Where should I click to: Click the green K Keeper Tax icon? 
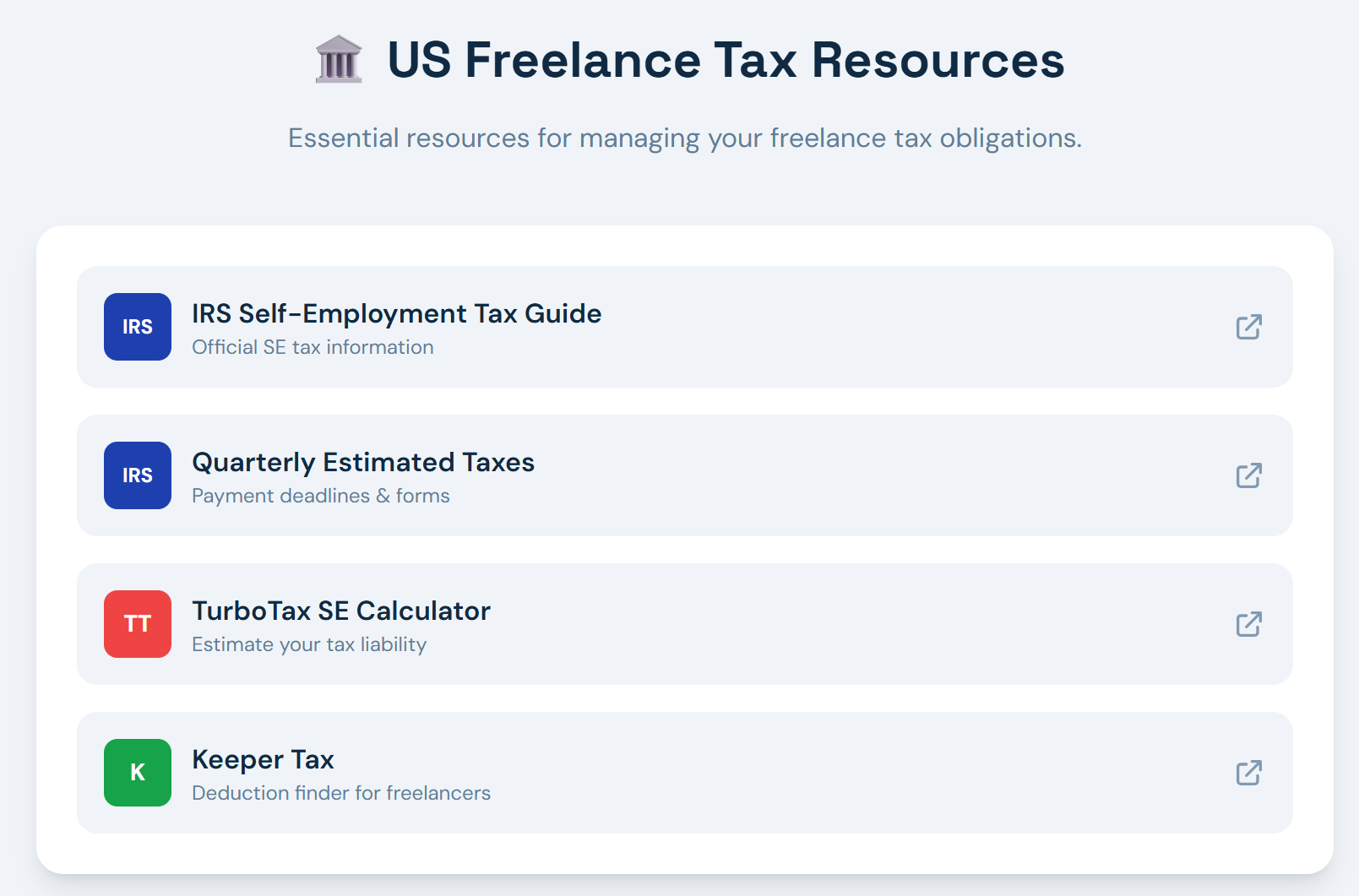click(x=137, y=773)
